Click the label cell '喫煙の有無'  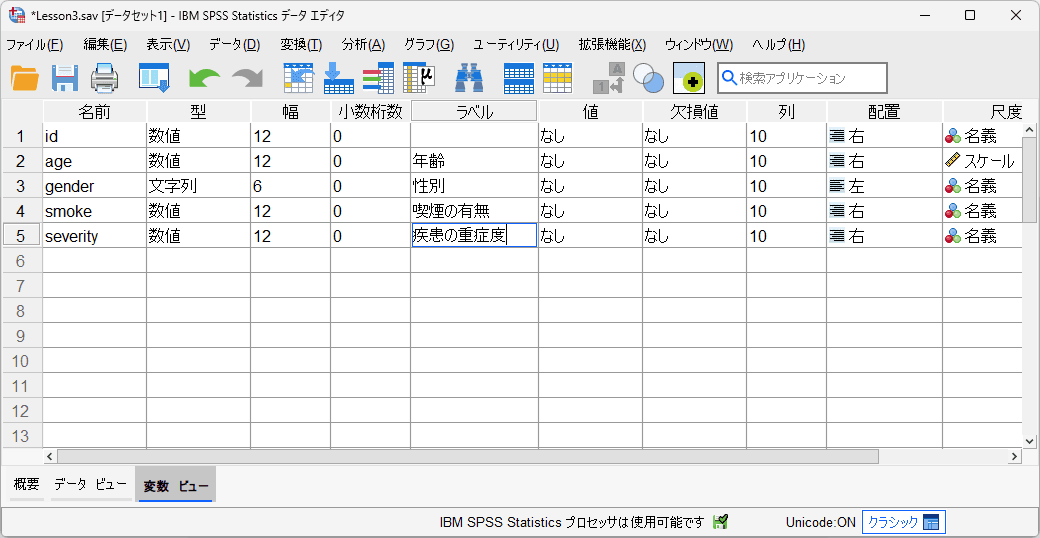474,211
